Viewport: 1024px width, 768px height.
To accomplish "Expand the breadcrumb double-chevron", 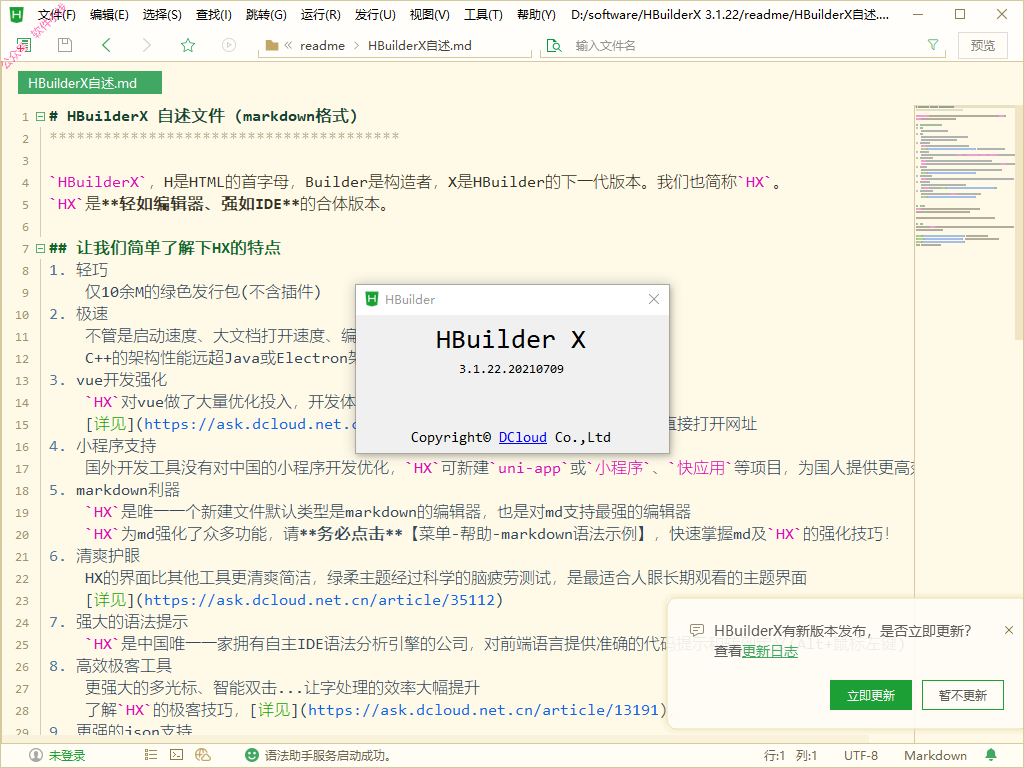I will (288, 45).
